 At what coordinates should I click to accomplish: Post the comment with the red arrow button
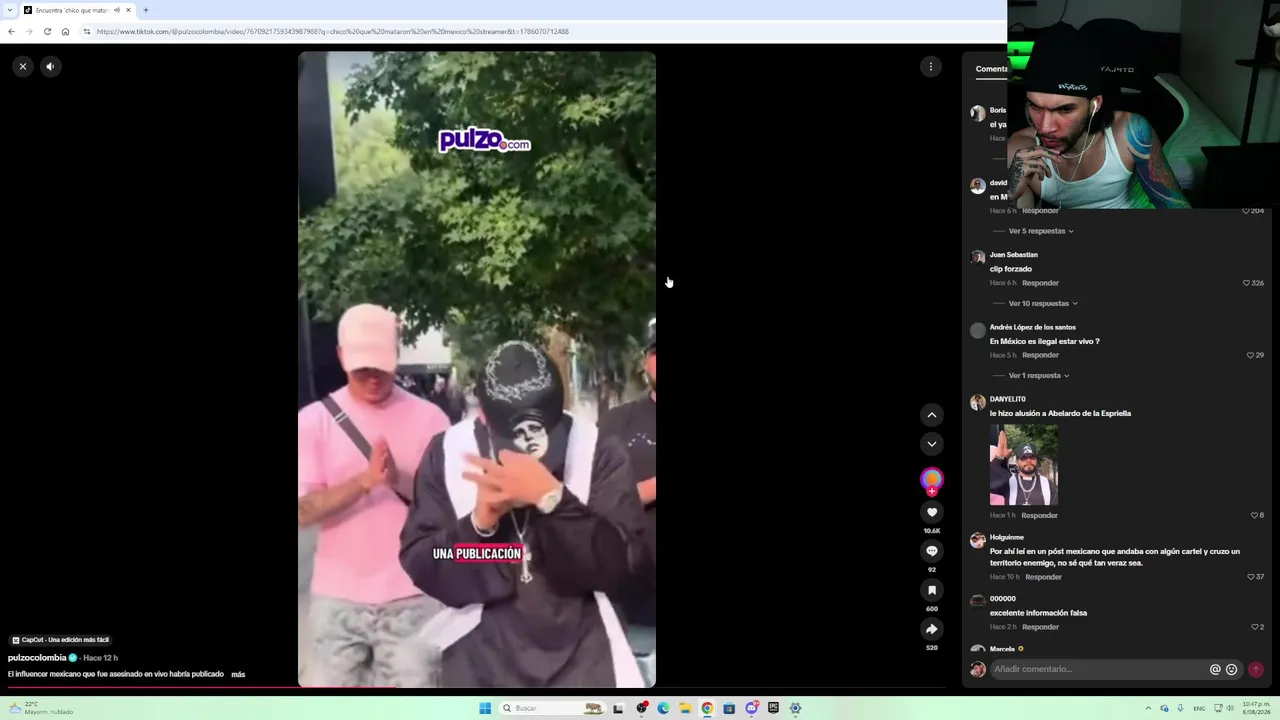[1256, 670]
